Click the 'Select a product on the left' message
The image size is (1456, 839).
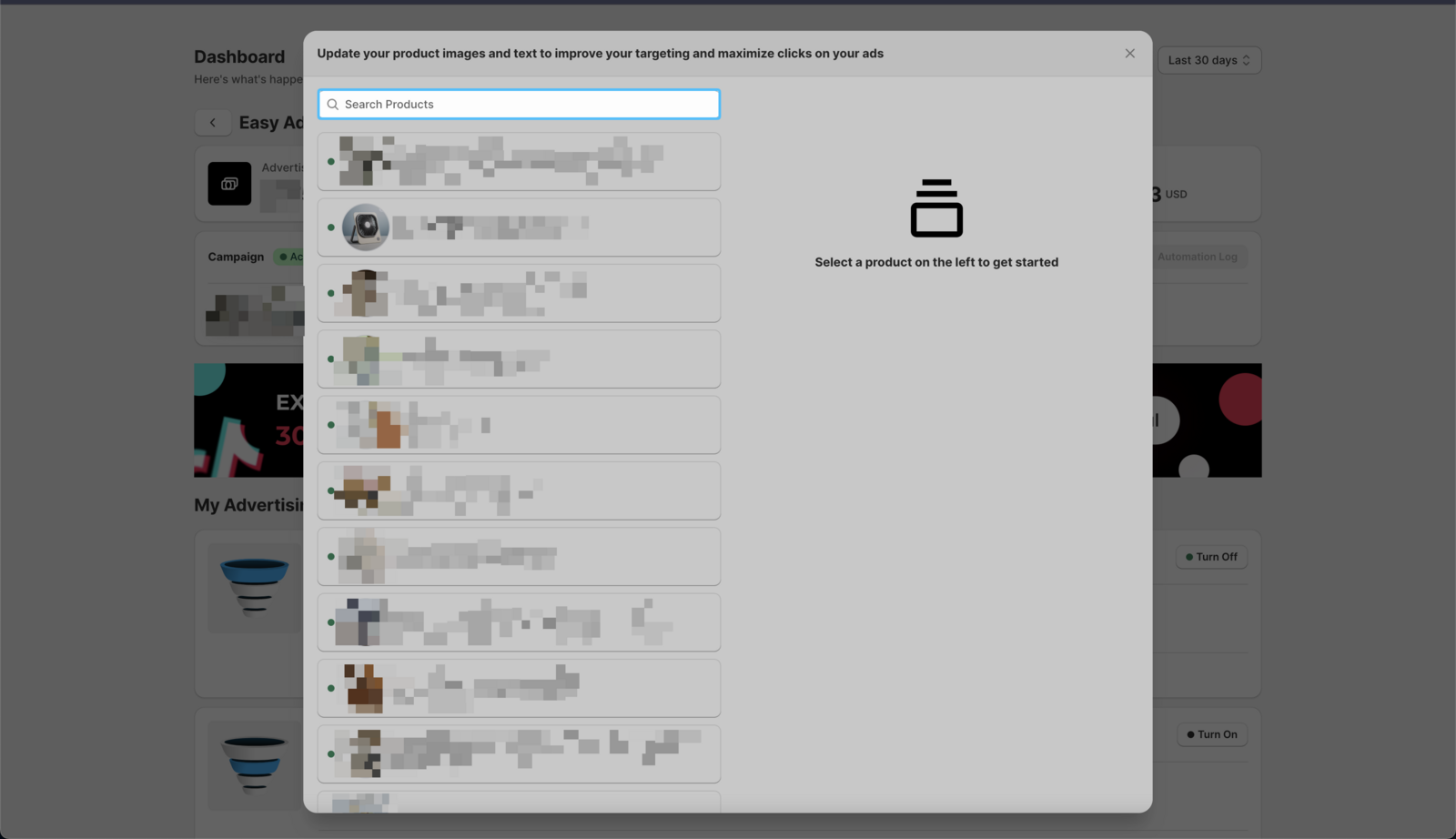click(936, 262)
